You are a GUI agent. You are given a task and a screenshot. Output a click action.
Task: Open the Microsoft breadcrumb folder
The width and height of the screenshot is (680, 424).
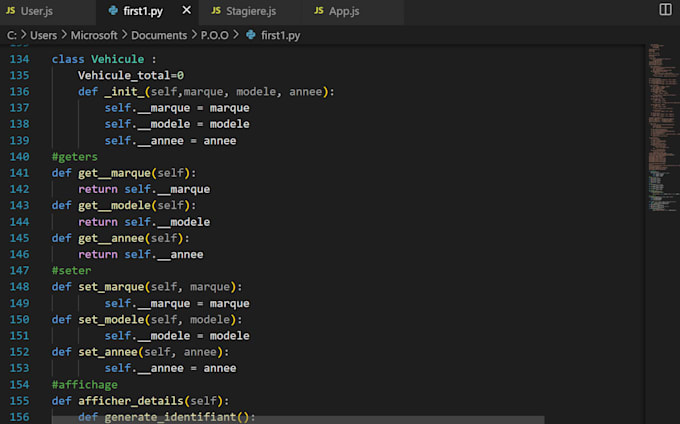coord(94,35)
